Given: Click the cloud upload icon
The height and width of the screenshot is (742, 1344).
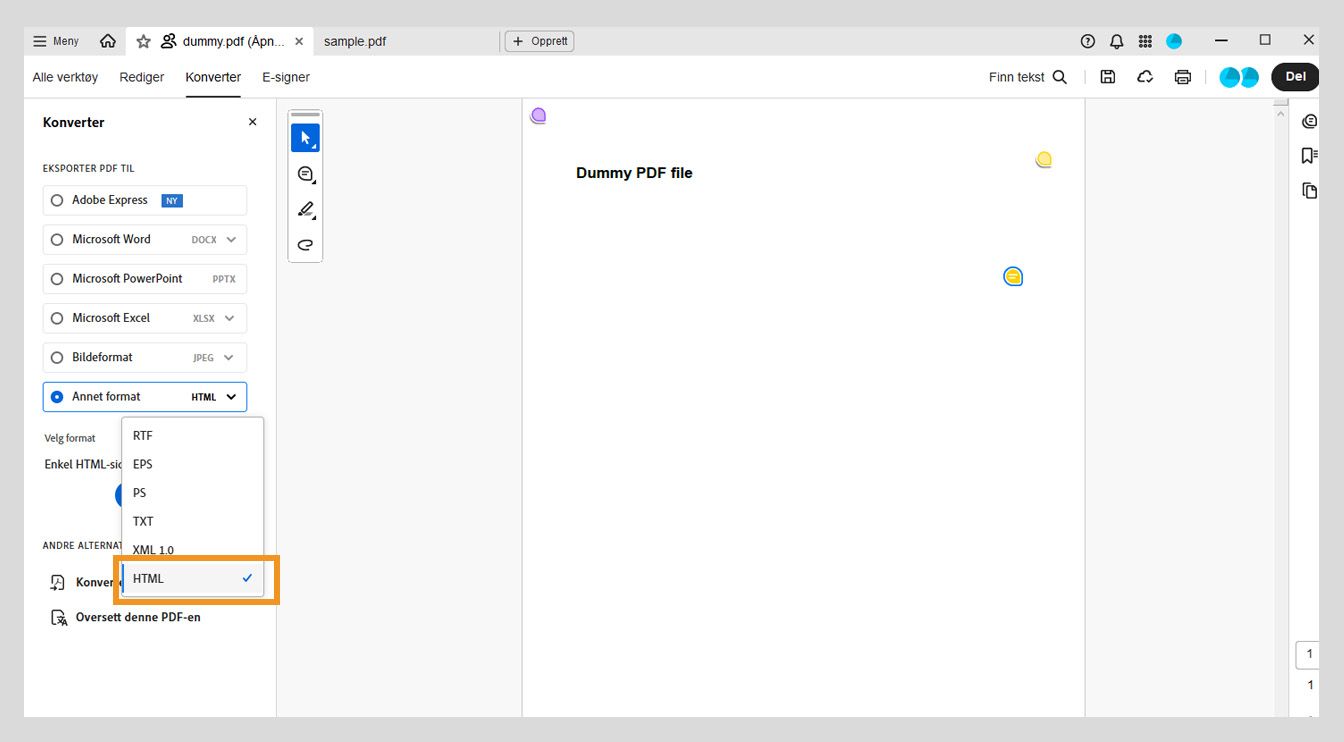Looking at the screenshot, I should click(x=1145, y=77).
